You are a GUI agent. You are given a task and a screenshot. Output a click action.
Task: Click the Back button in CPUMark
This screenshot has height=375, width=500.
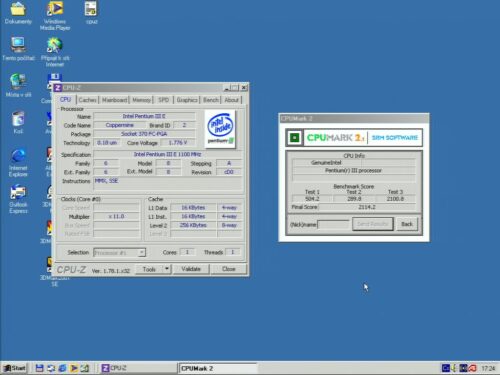407,224
